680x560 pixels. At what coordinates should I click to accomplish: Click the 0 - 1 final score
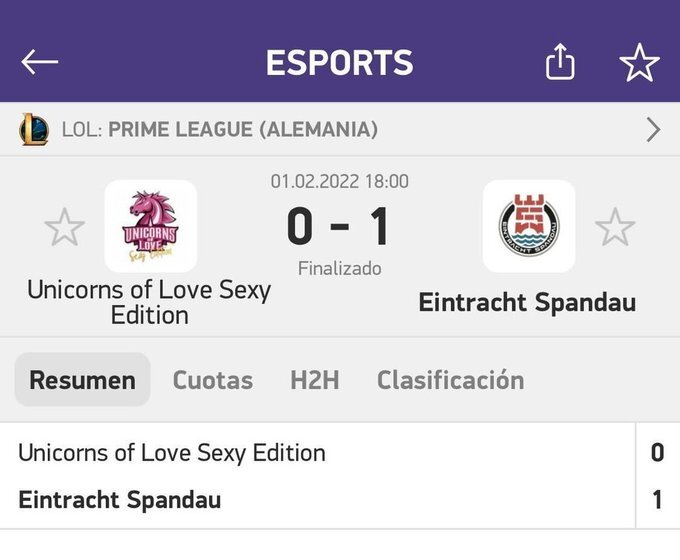[x=338, y=226]
